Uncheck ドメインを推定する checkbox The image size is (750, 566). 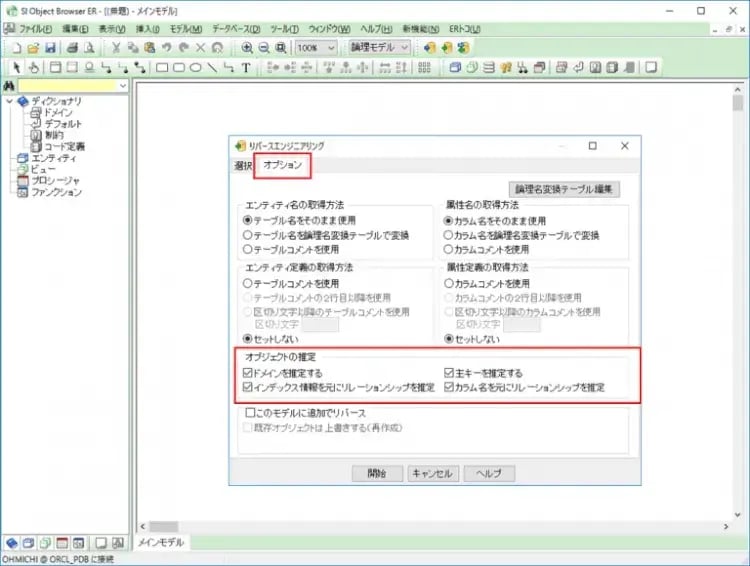tap(248, 372)
